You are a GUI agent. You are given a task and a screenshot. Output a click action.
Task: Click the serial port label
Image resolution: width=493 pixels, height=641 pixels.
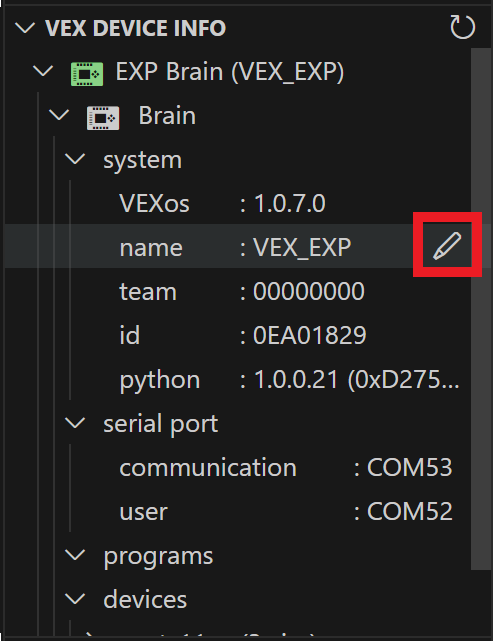coord(161,424)
